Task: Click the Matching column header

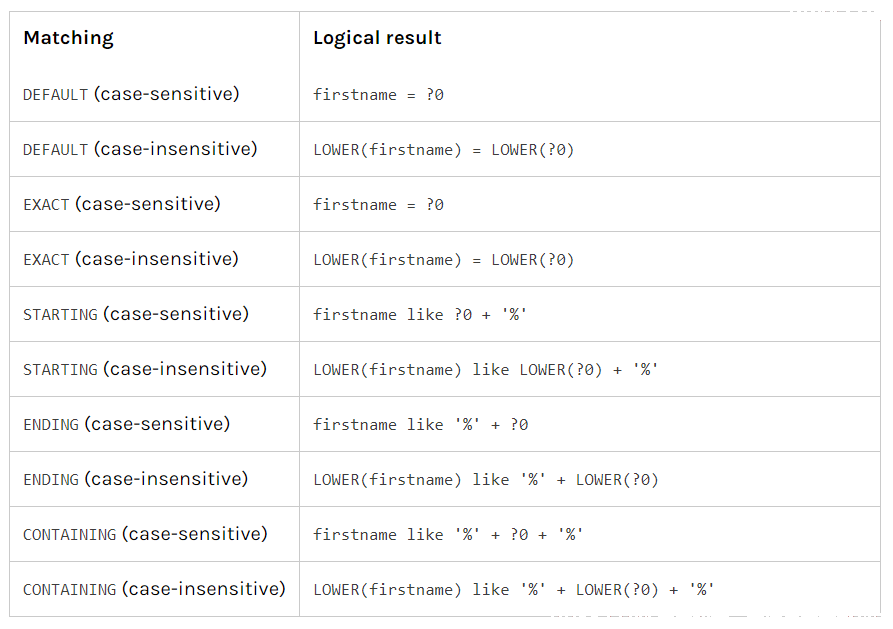Action: [x=68, y=38]
